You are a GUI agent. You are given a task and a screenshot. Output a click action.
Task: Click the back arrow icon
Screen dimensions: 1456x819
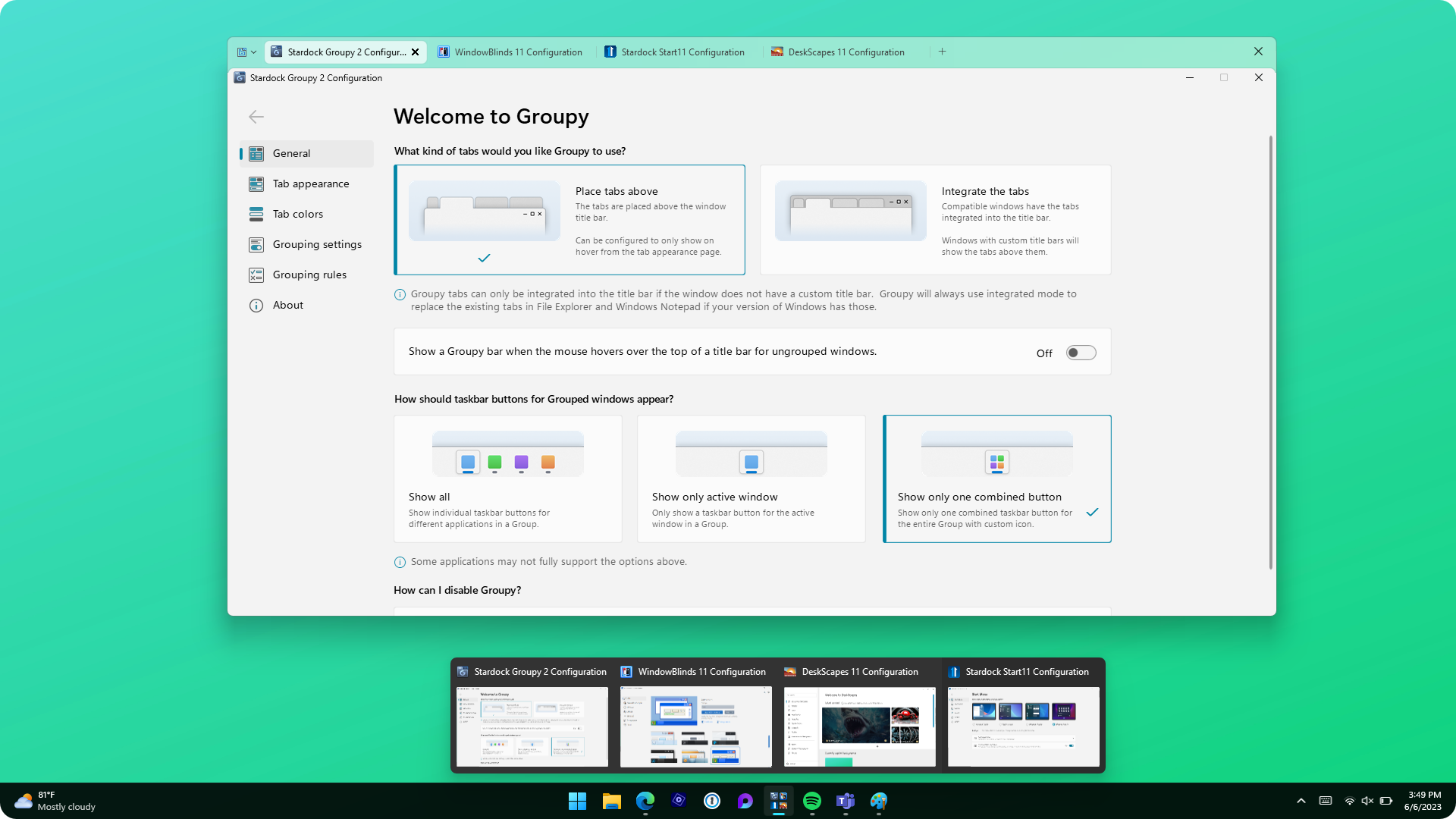tap(256, 117)
